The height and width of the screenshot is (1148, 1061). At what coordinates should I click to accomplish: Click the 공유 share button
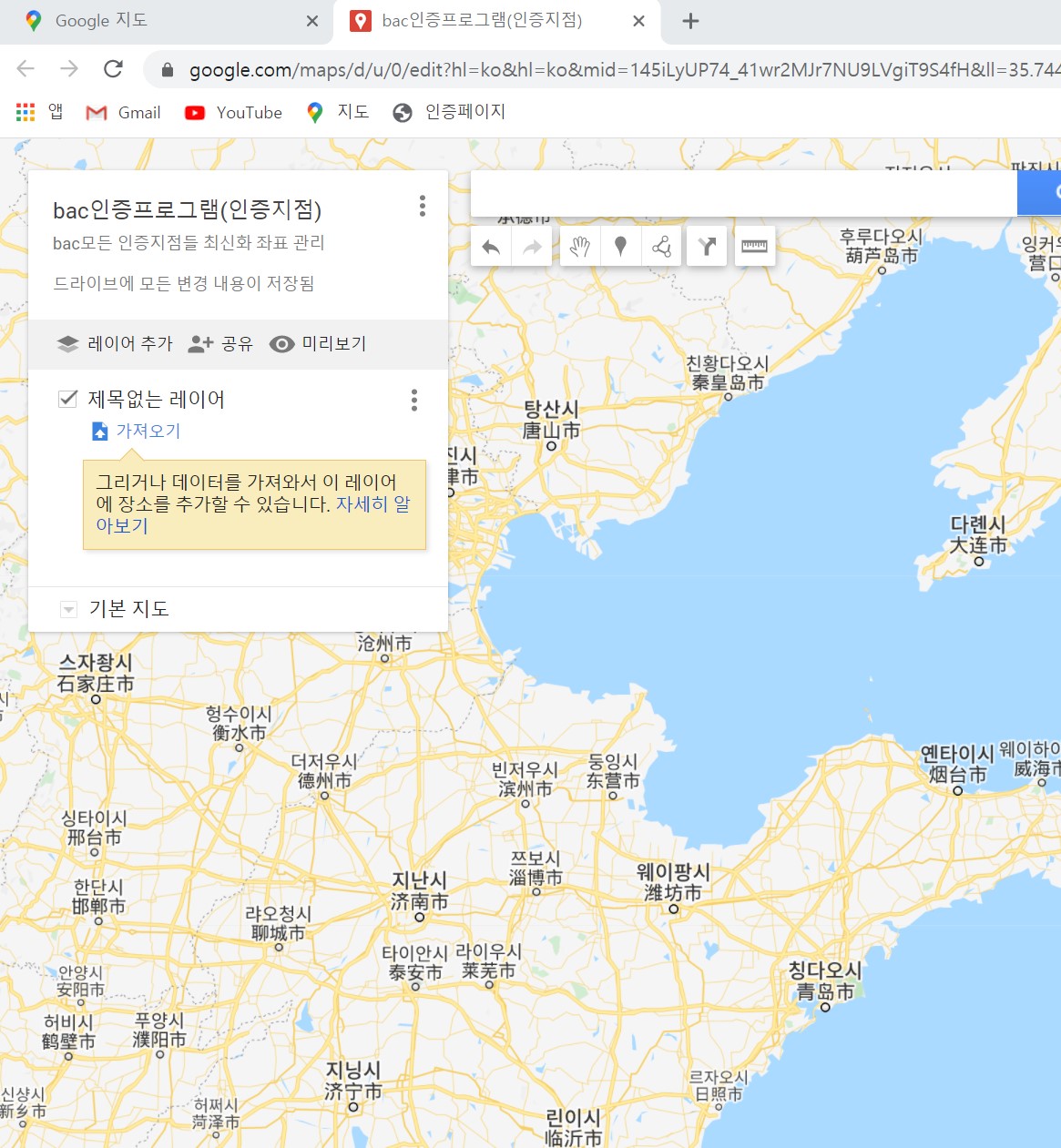pyautogui.click(x=220, y=344)
